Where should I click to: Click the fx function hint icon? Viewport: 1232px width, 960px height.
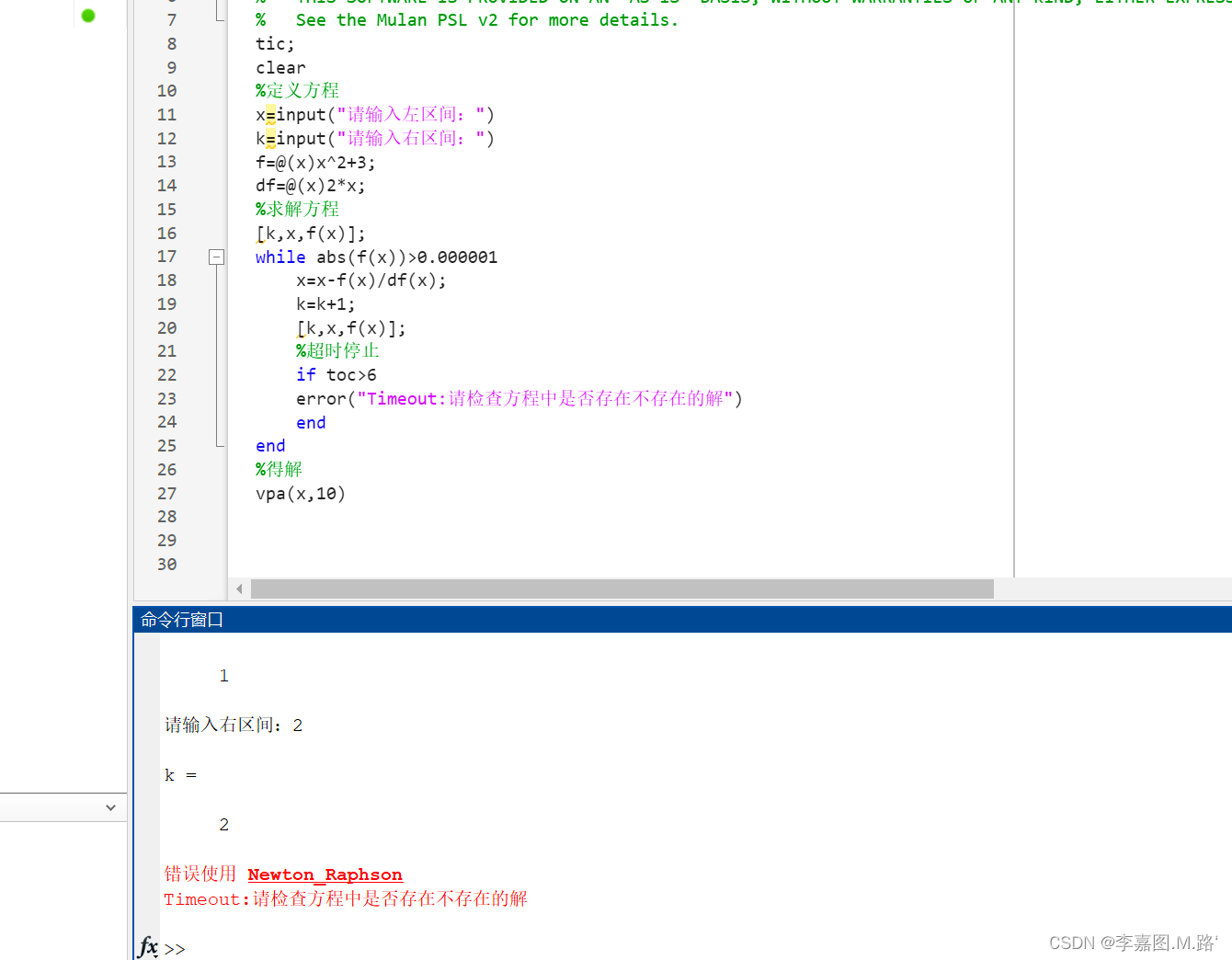(x=147, y=947)
